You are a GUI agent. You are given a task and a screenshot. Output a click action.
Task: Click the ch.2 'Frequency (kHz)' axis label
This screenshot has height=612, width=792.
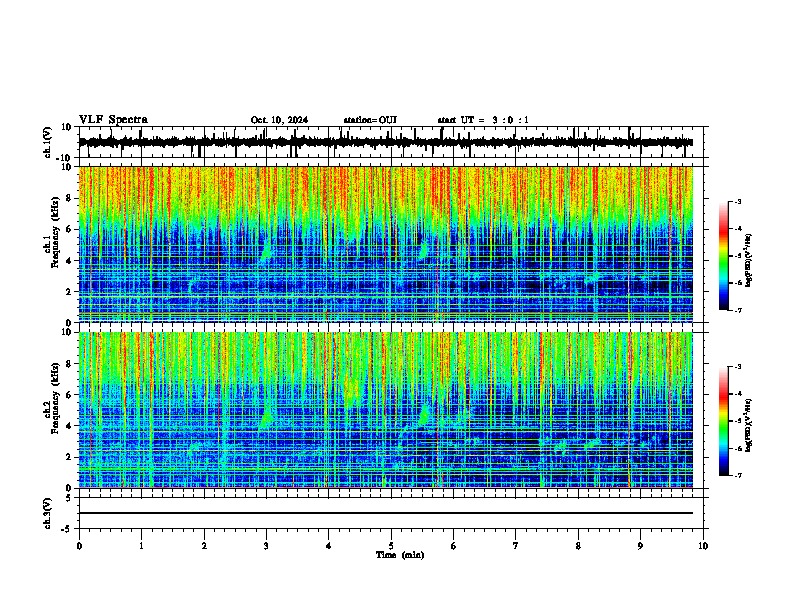point(55,398)
